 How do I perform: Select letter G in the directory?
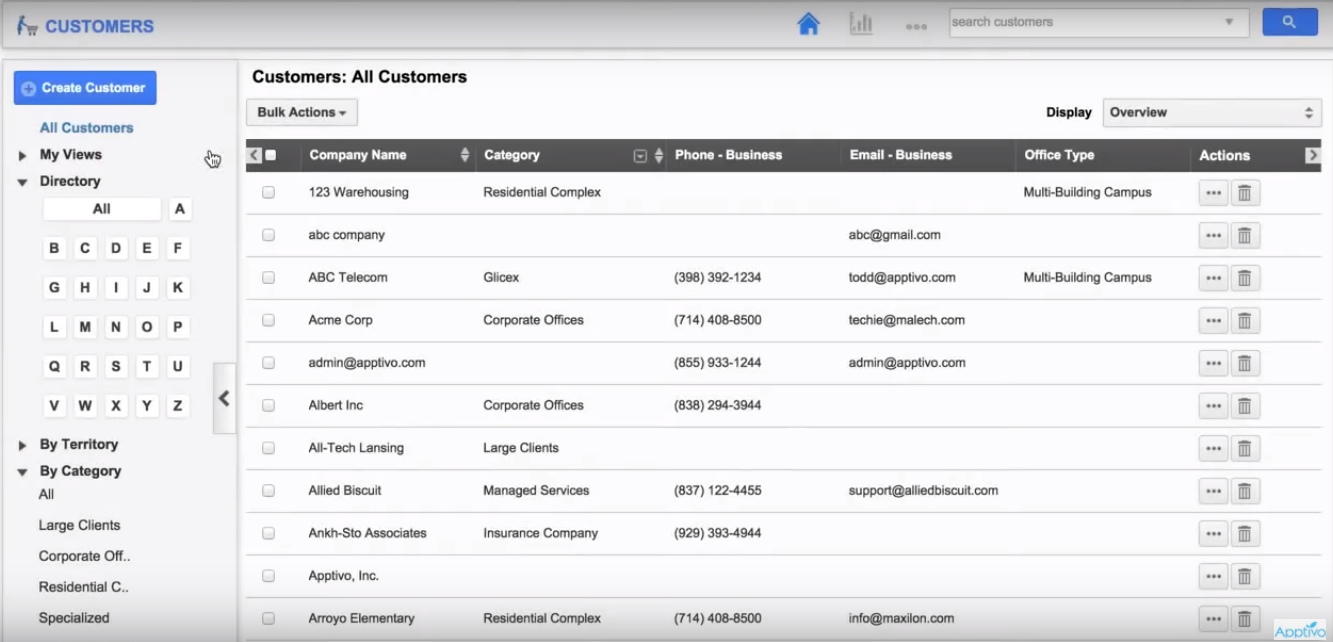54,287
